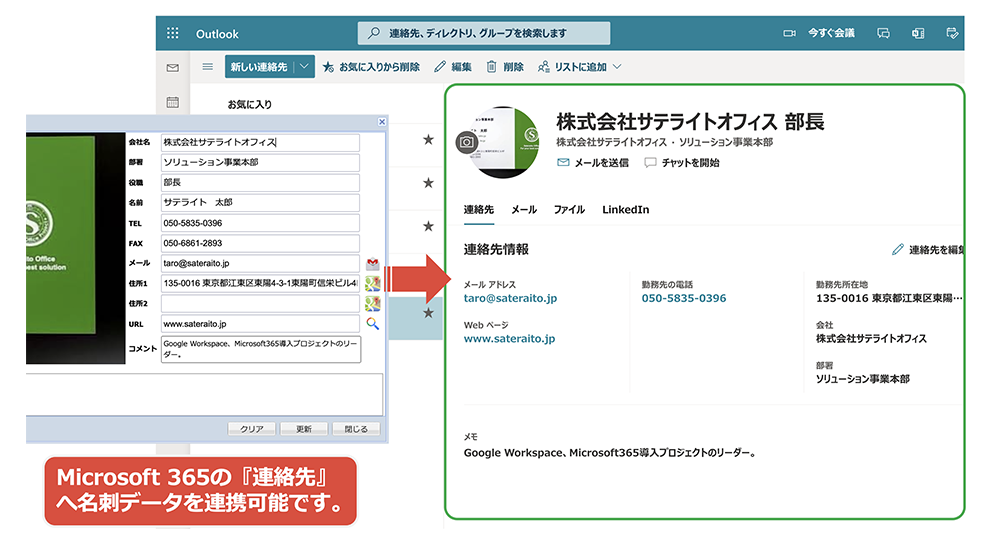
Task: Start a meeting now with 今すぐ会議
Action: coord(820,33)
